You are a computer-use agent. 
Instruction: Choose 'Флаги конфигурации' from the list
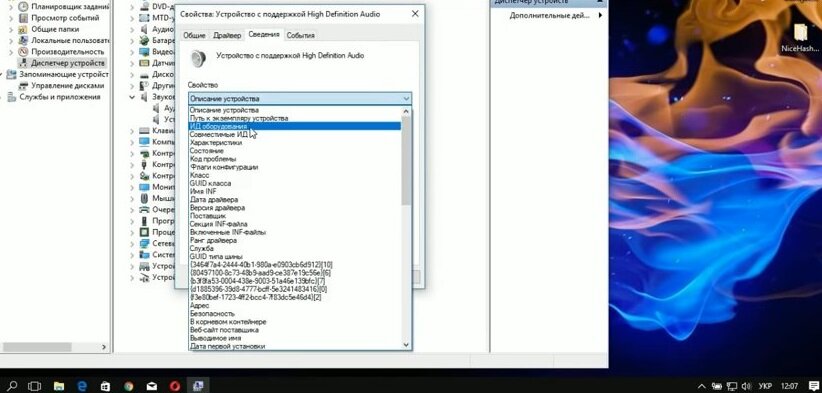coord(295,167)
